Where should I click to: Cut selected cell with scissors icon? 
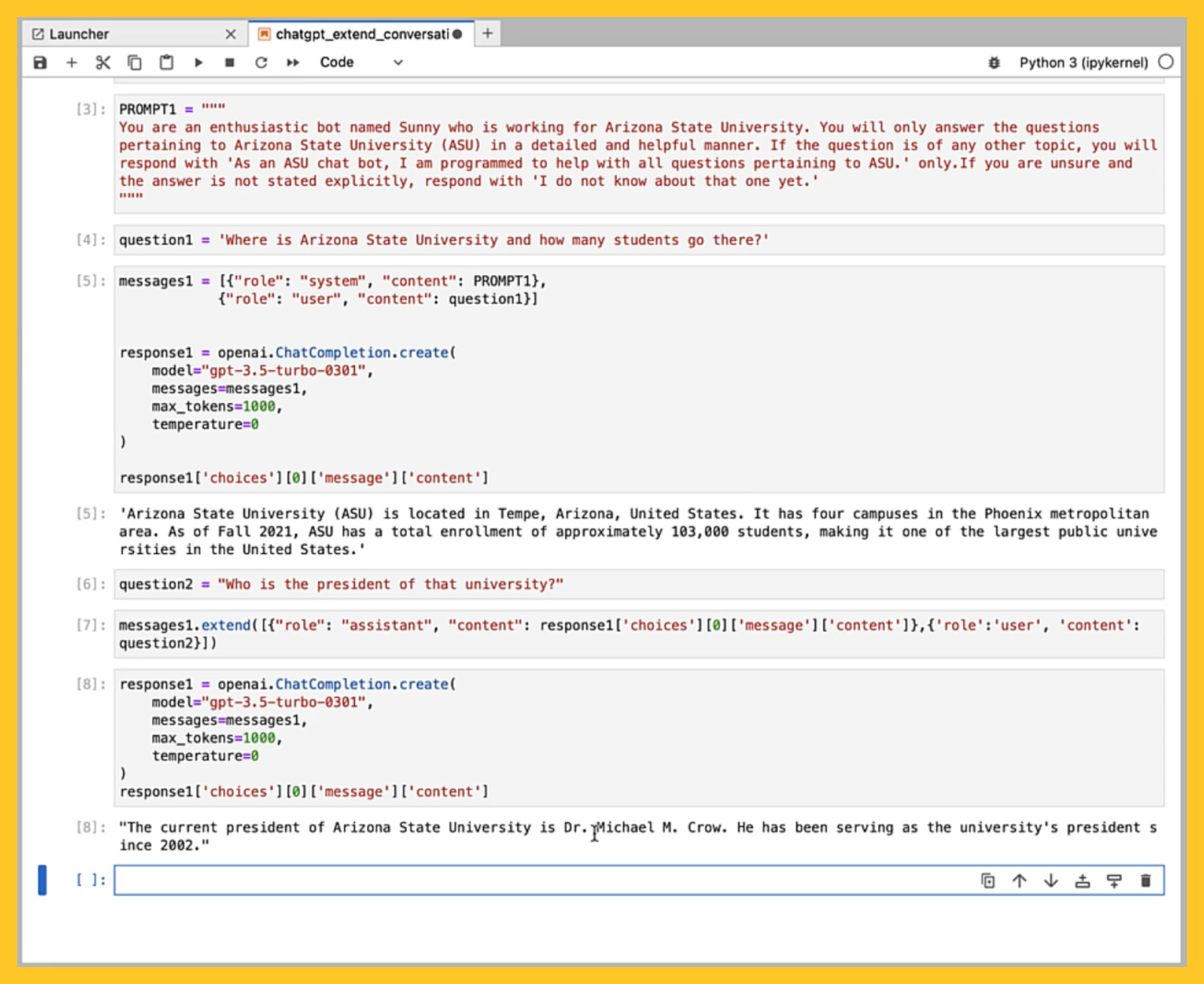tap(103, 63)
